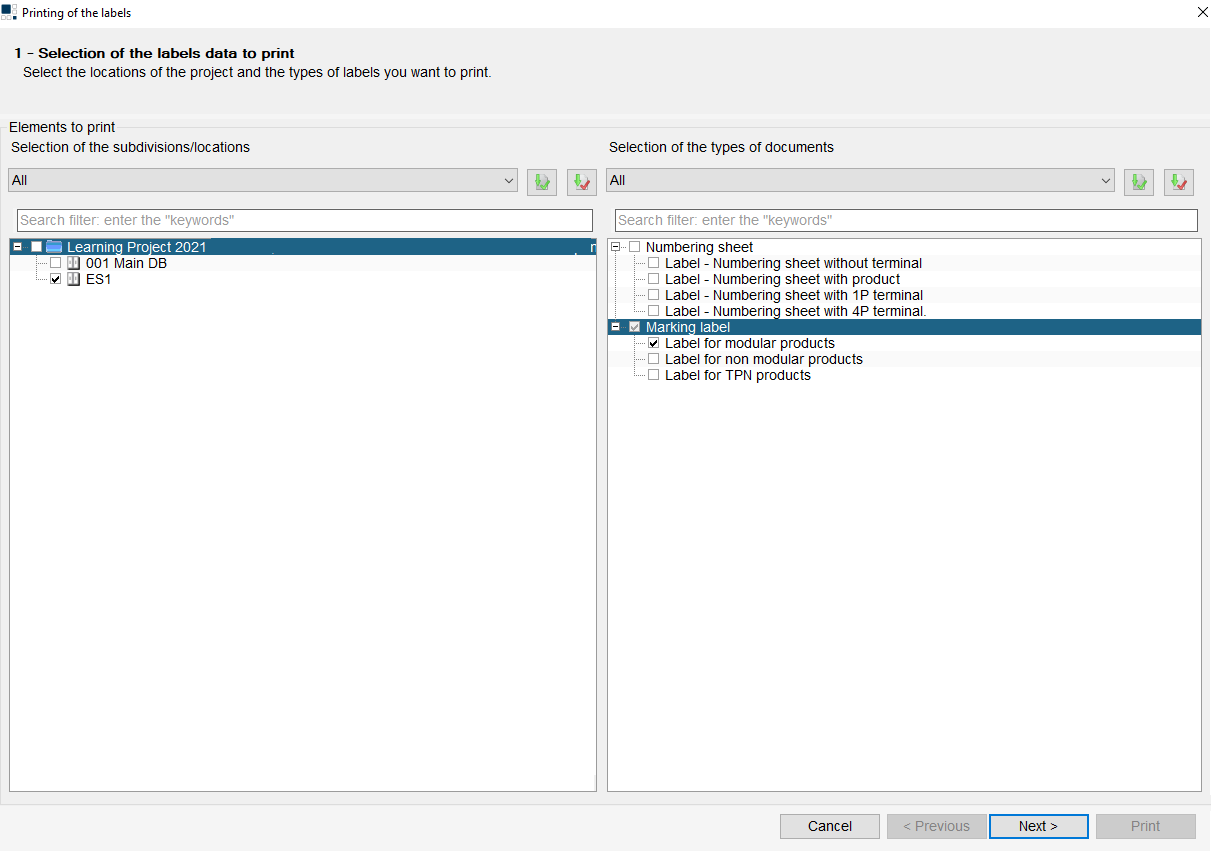1211x851 pixels.
Task: Click the red deselect-all icon for document types
Action: point(1178,181)
